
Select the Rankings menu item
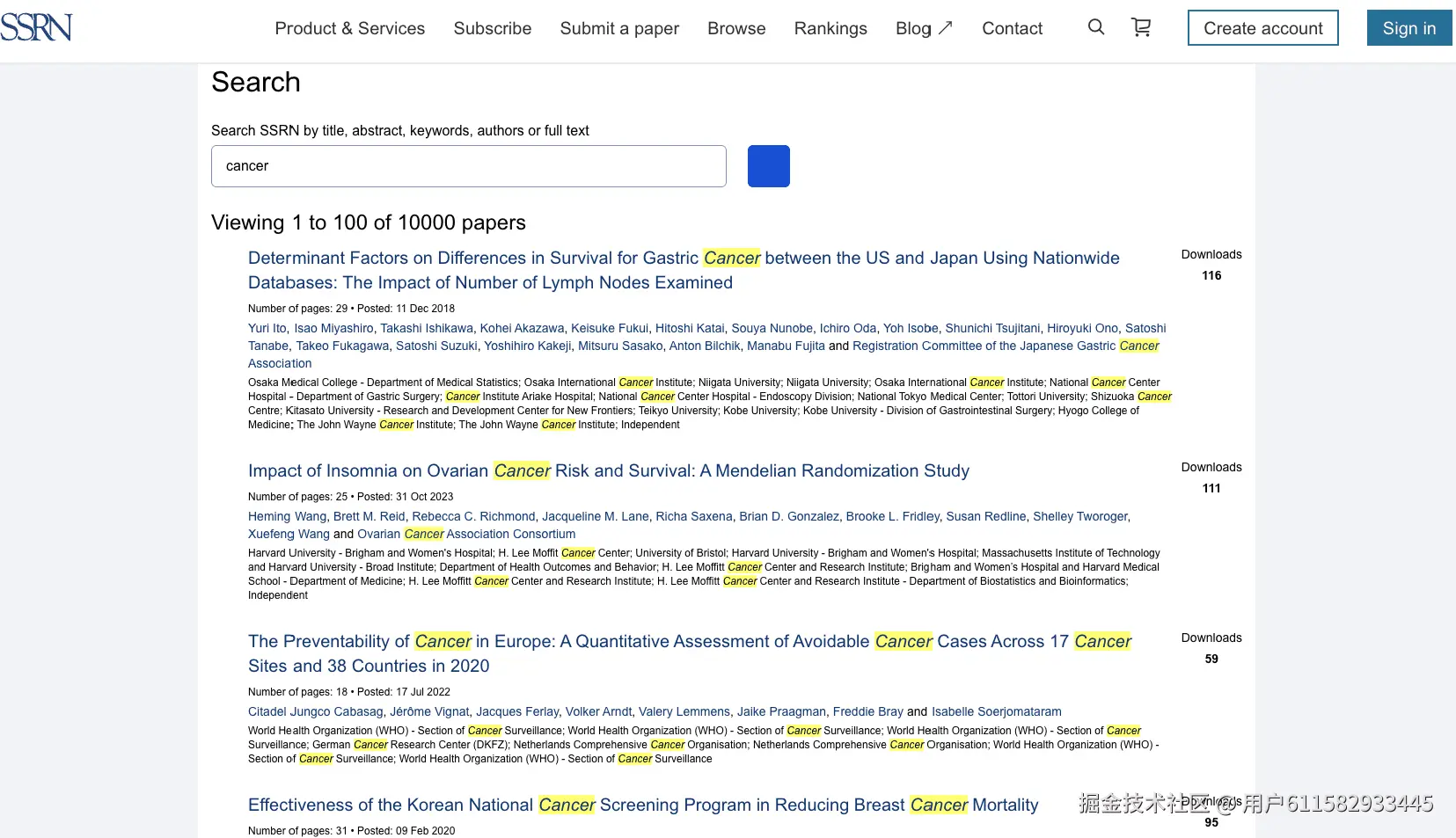pos(830,27)
